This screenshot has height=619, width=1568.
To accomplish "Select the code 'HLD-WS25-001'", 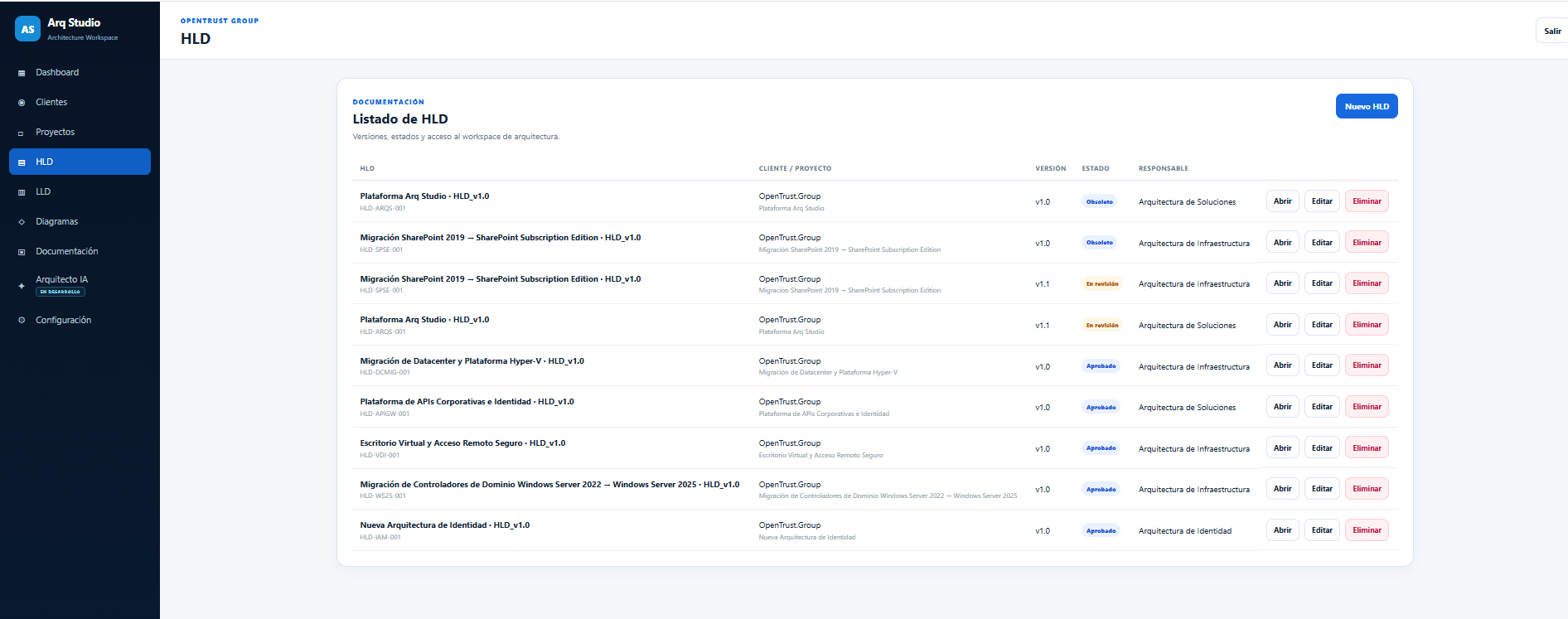I will [383, 496].
